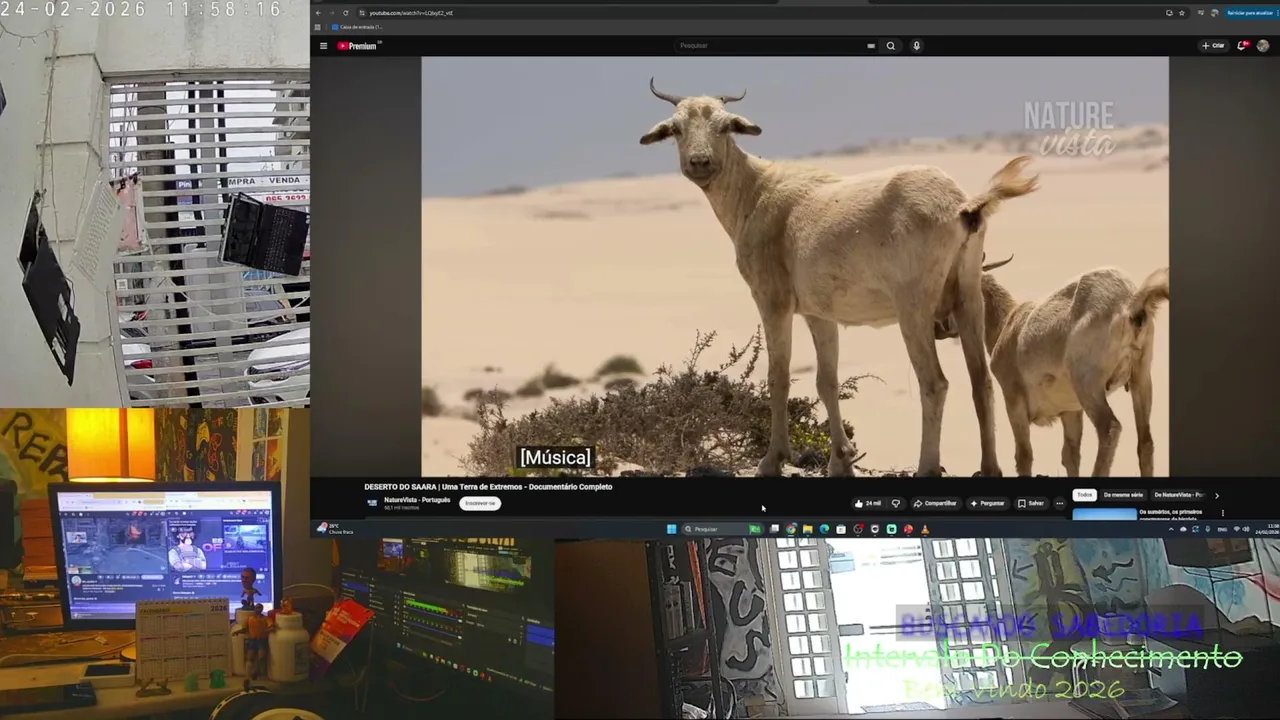Open taskbar volume control
This screenshot has height=720, width=1280.
point(1245,529)
